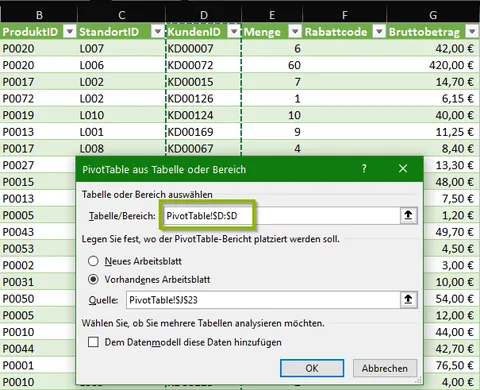480x390 pixels.
Task: Select the 76,50 € amount cell
Action: (x=452, y=365)
